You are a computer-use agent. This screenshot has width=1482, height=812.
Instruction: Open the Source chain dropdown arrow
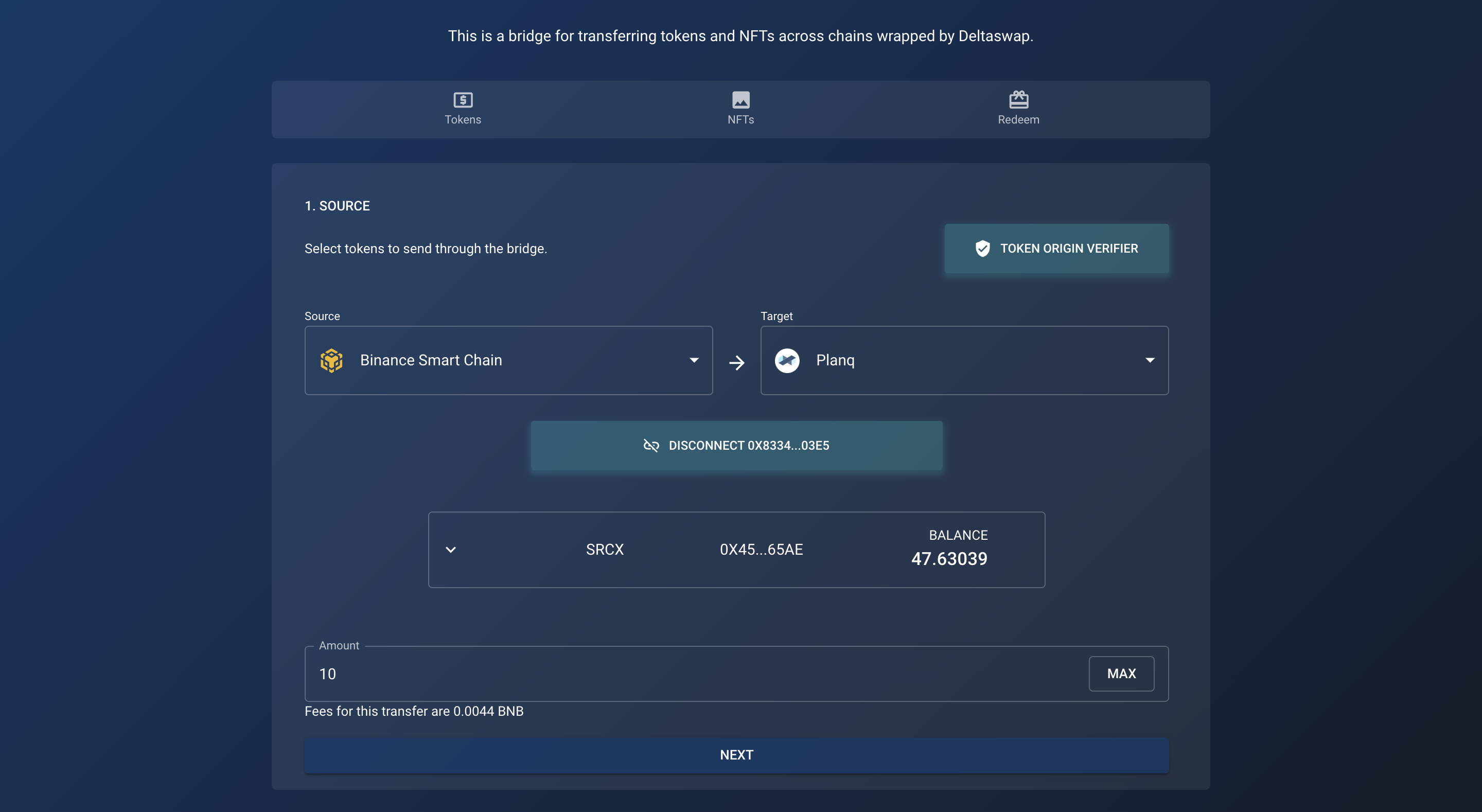694,360
